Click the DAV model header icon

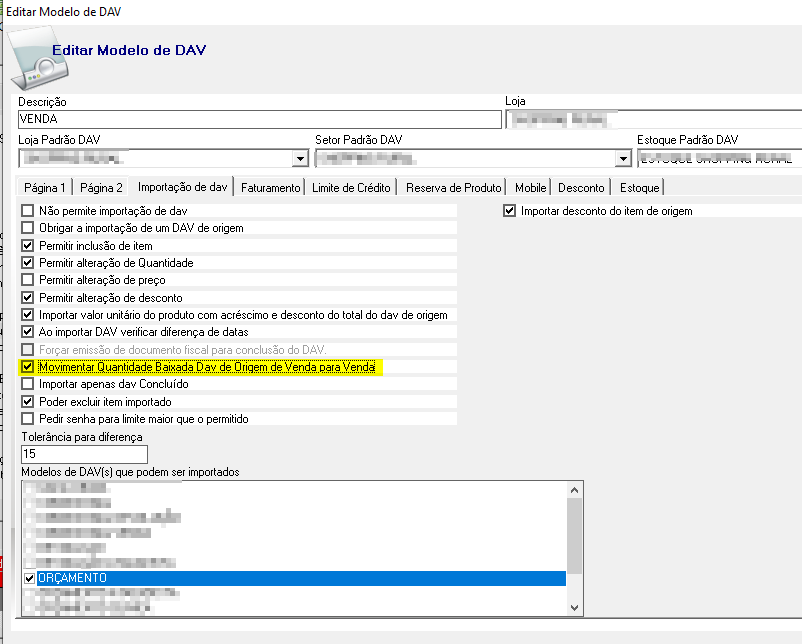[39, 58]
